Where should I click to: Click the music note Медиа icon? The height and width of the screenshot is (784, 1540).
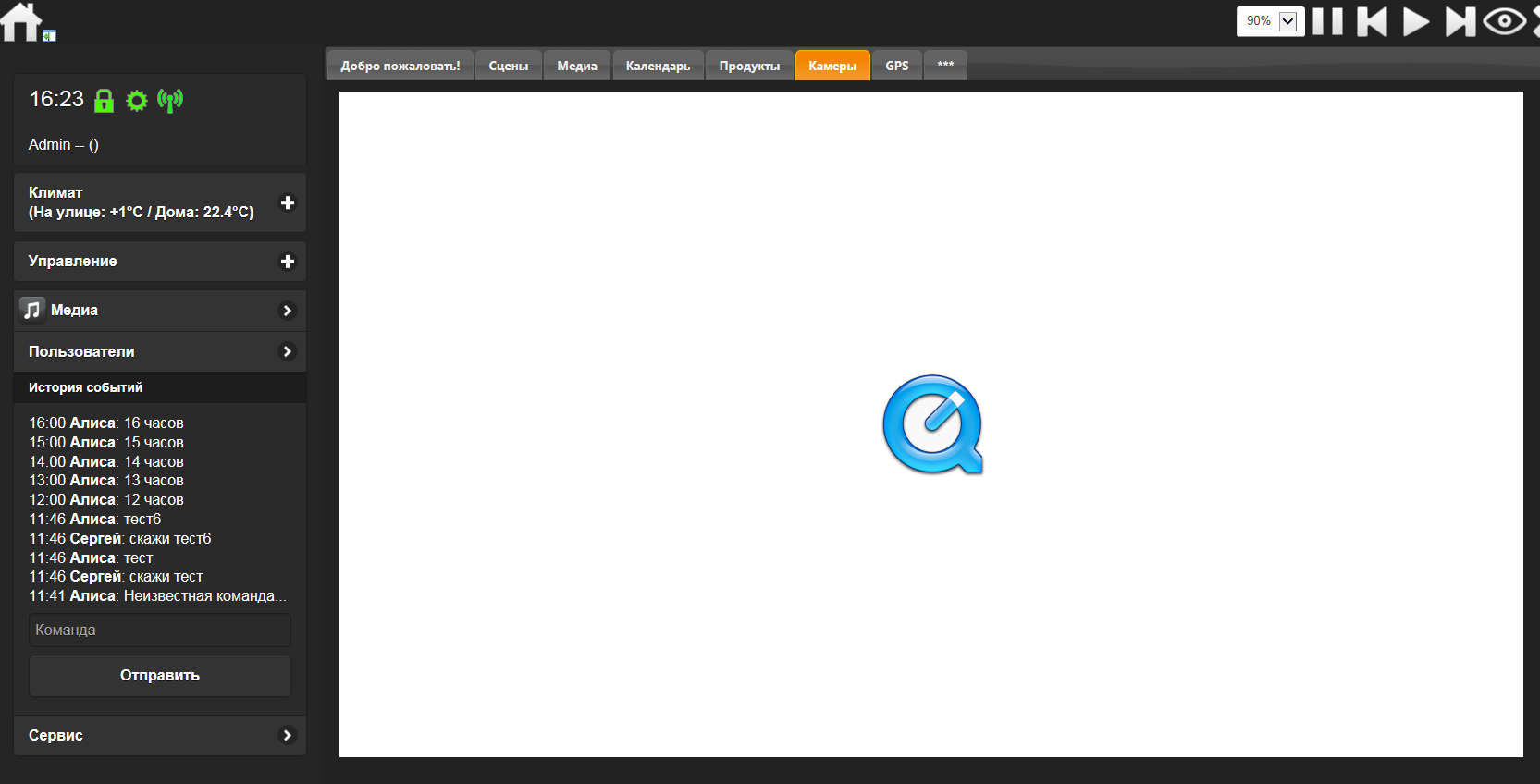point(32,310)
